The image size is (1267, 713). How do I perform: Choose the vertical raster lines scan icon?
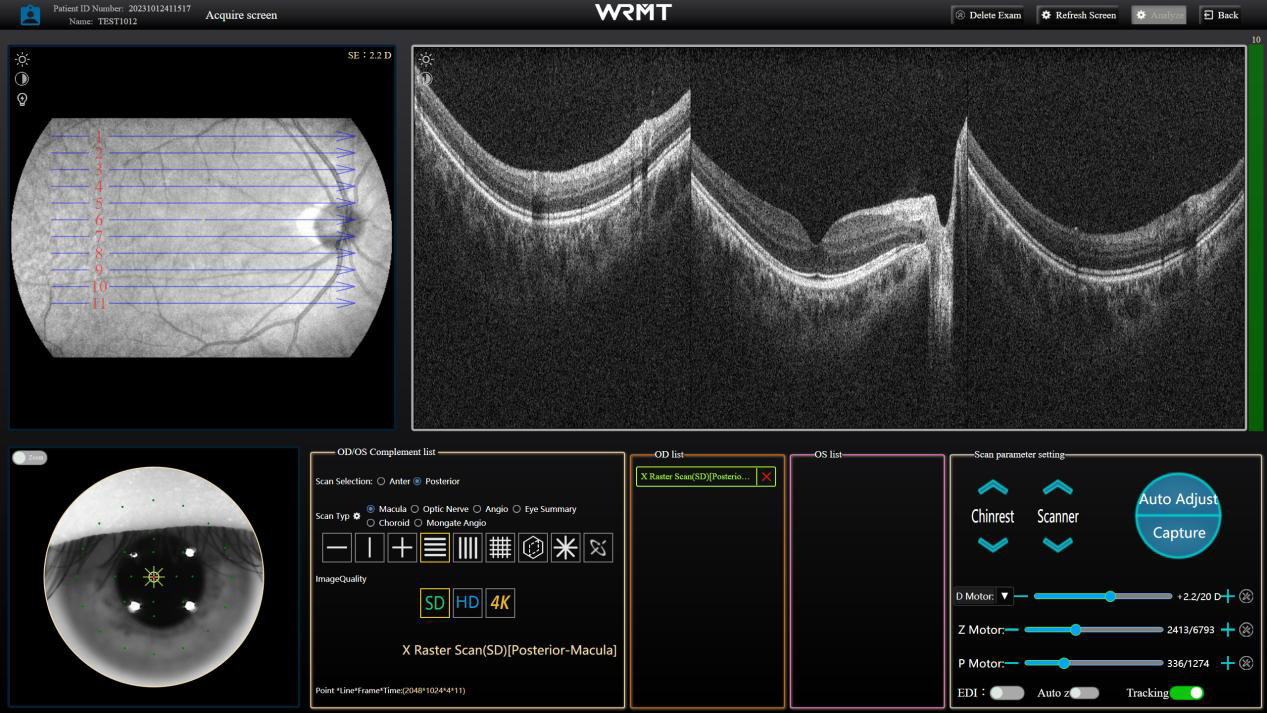click(x=468, y=548)
